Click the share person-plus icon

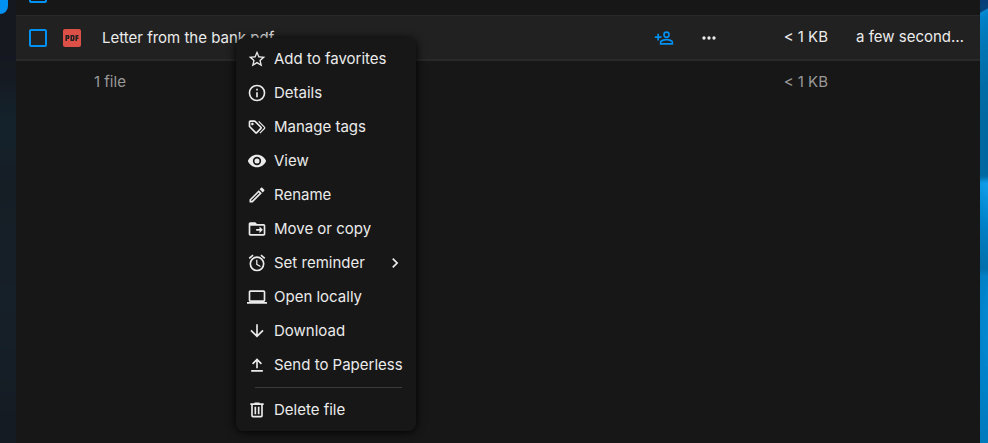pyautogui.click(x=663, y=38)
